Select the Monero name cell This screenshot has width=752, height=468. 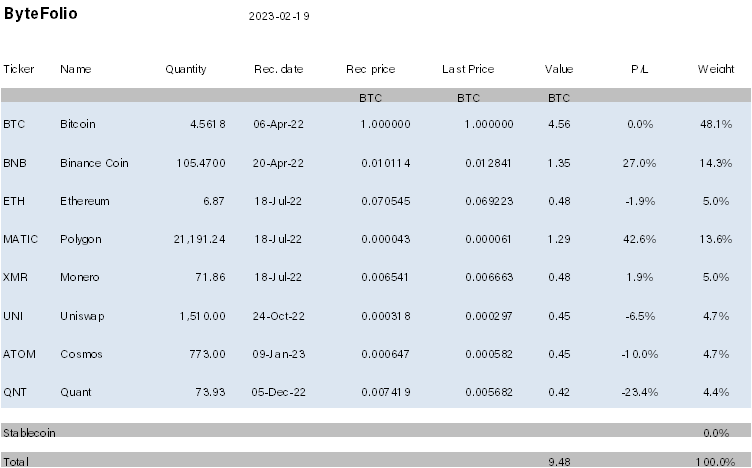[x=80, y=277]
